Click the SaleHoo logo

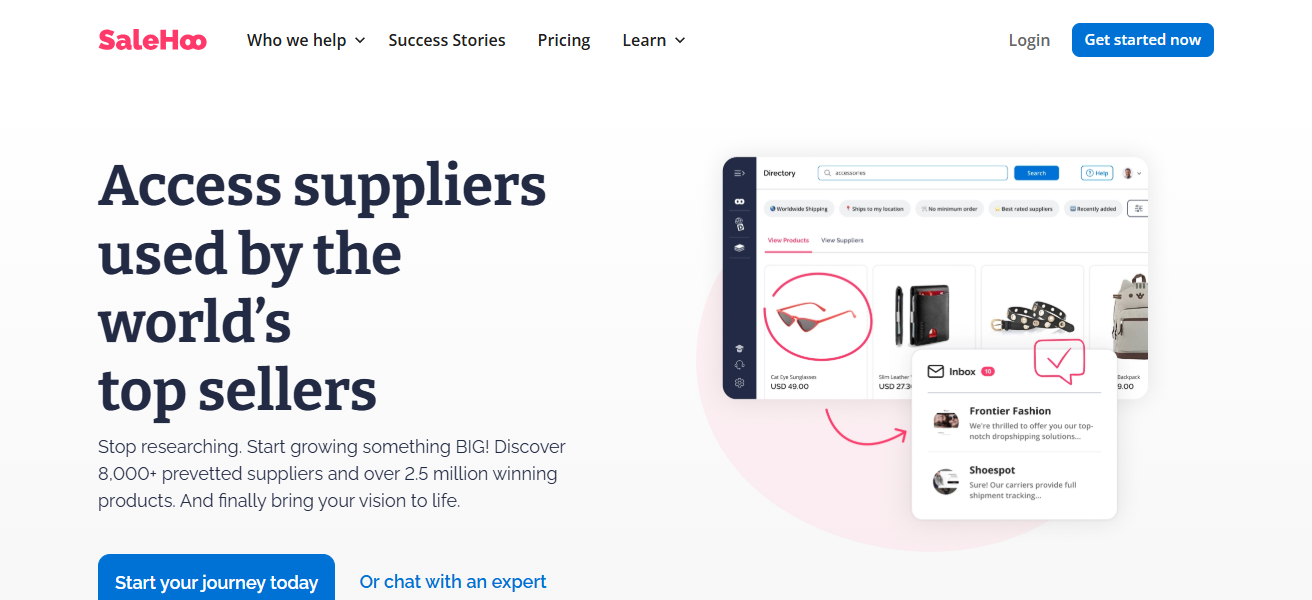tap(152, 40)
